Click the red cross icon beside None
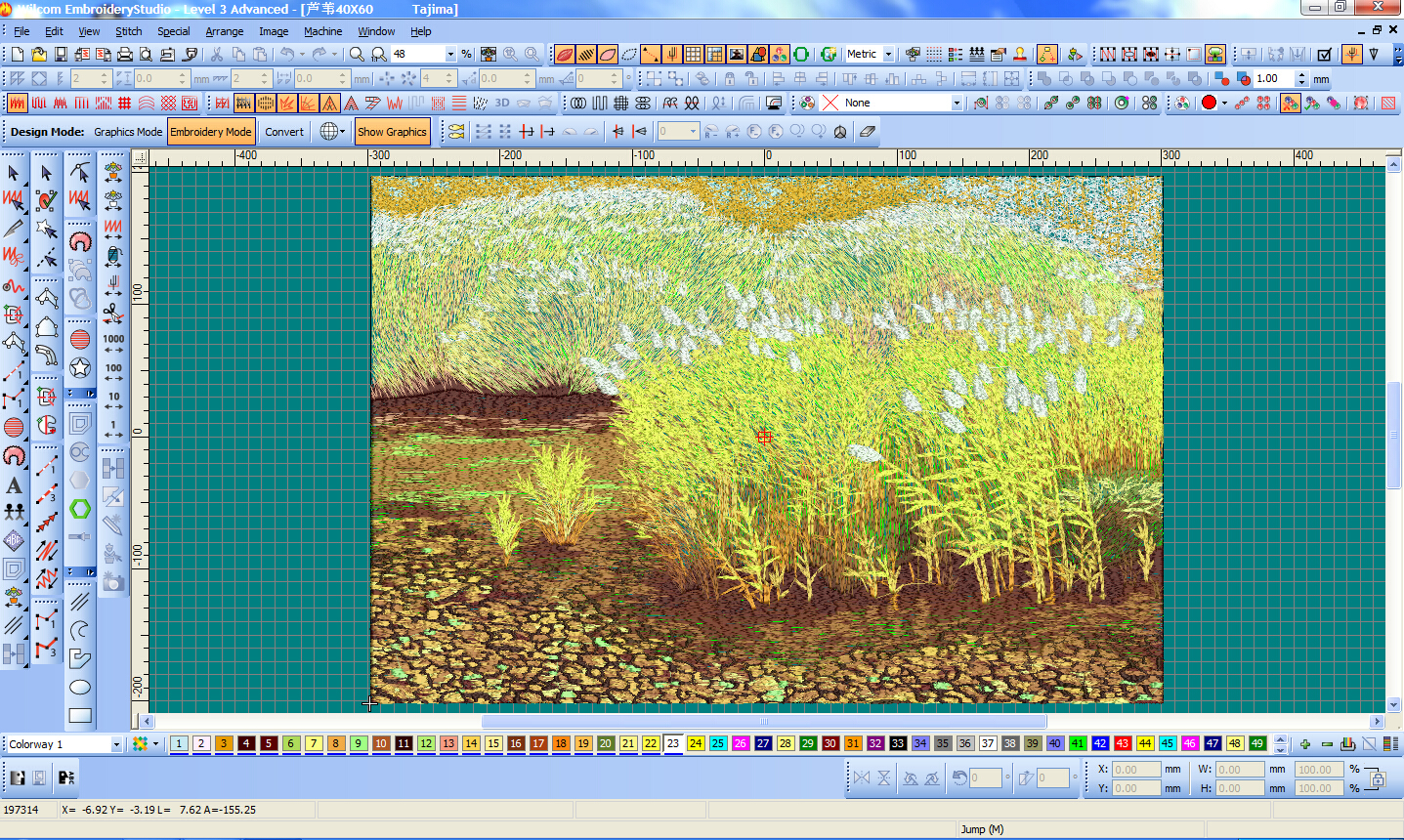The height and width of the screenshot is (840, 1404). (830, 103)
